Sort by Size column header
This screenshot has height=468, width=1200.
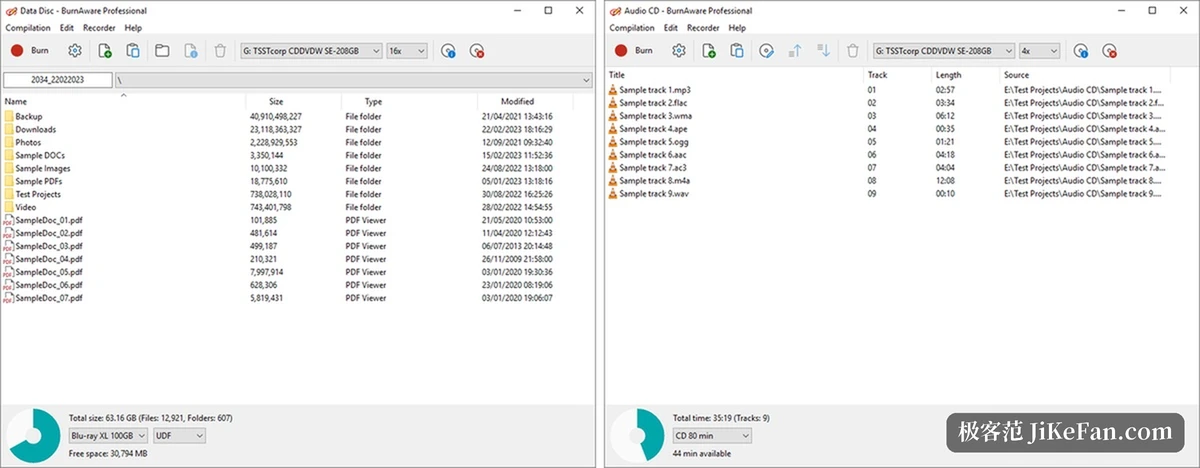[x=293, y=101]
